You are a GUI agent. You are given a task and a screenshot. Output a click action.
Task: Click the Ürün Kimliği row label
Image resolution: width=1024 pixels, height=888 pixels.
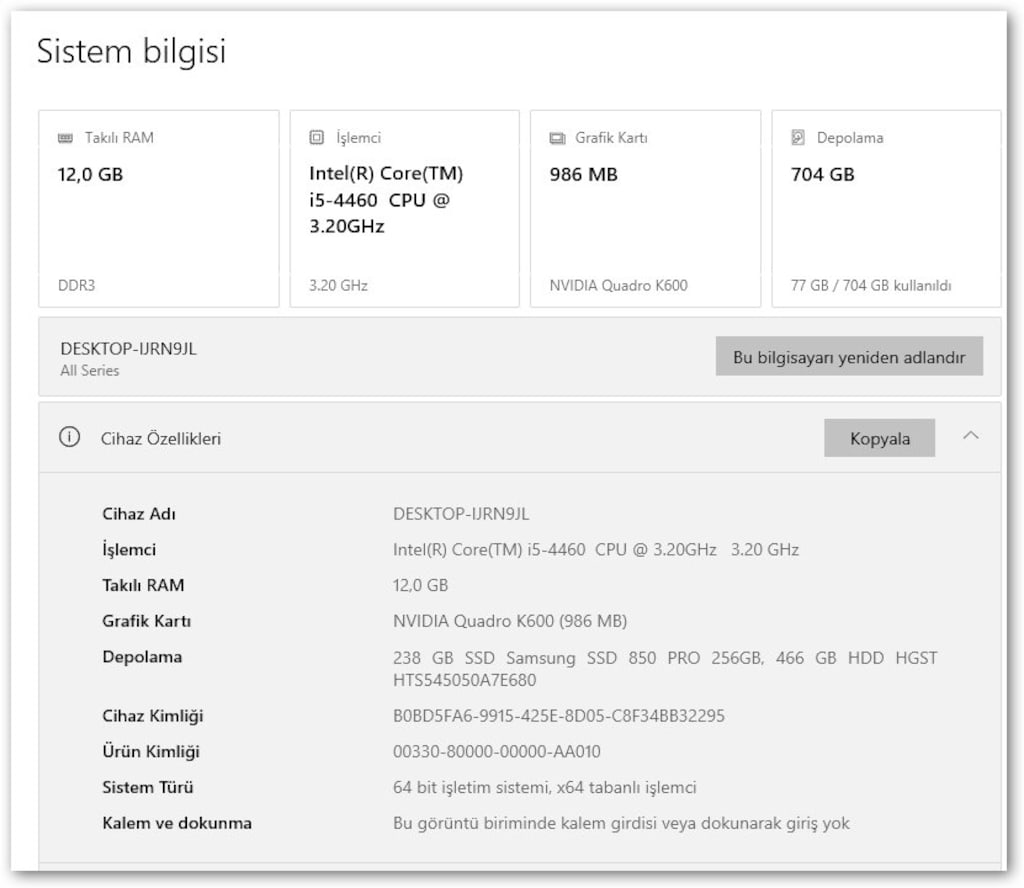[151, 752]
